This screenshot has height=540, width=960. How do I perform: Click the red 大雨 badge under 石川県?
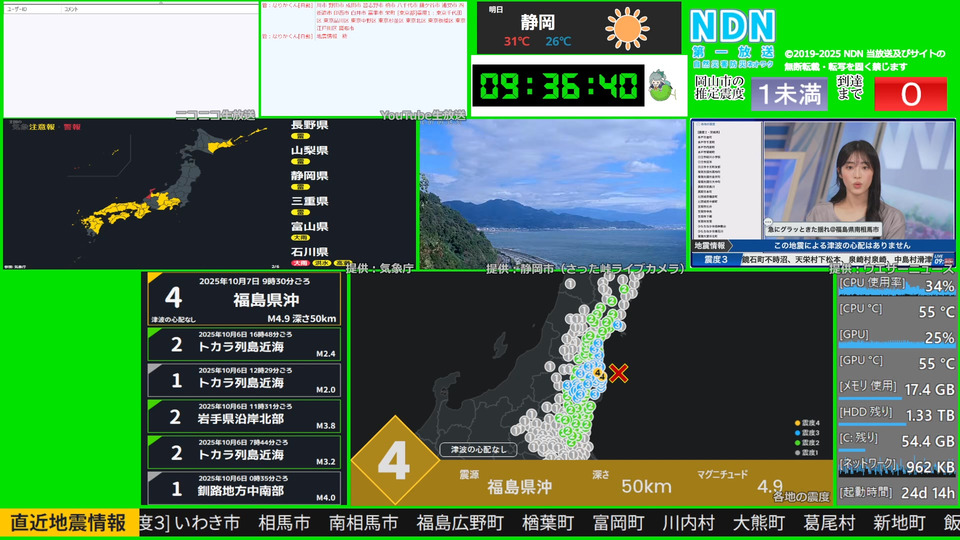[x=300, y=263]
